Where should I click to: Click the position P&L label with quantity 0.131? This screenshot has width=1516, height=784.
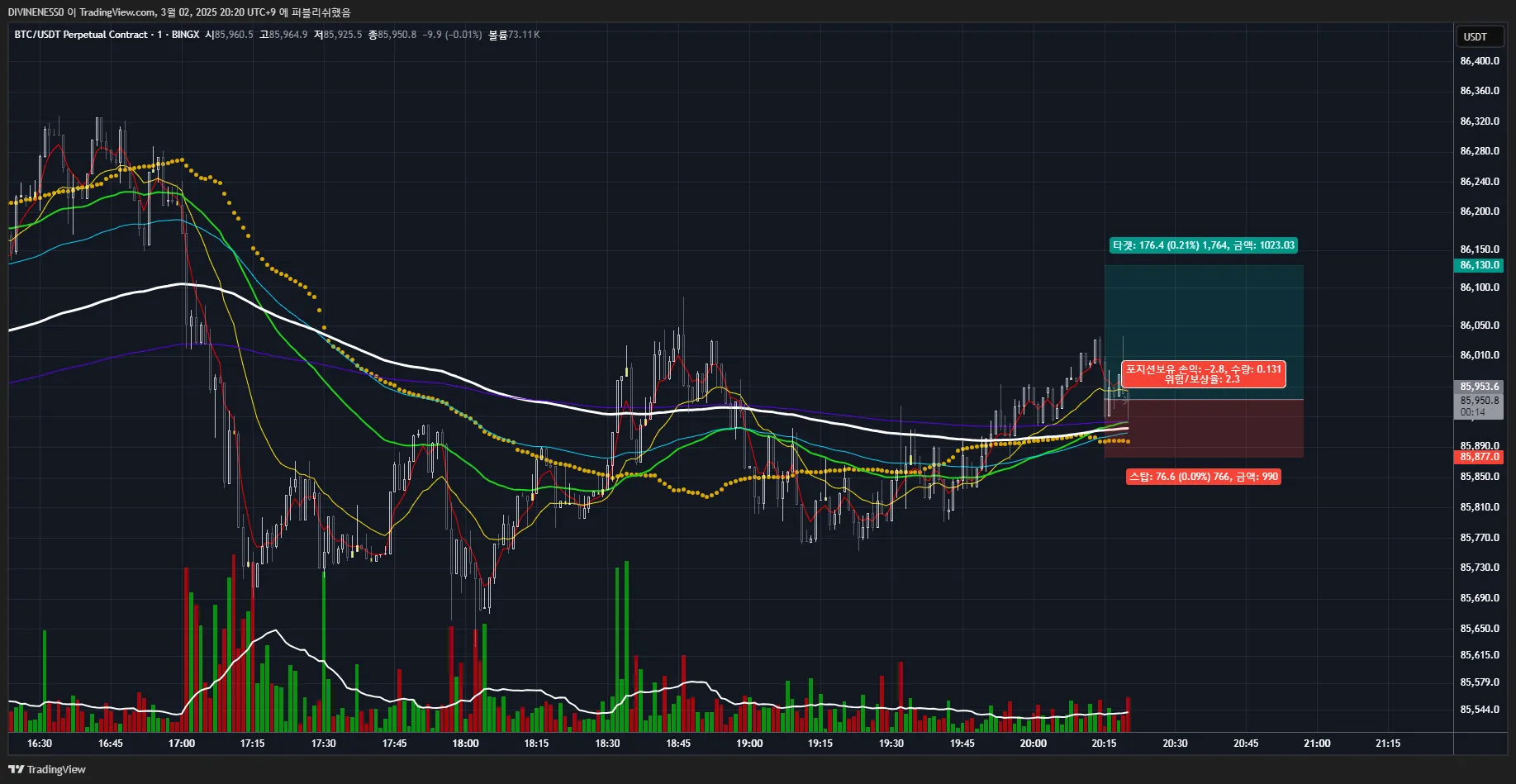pos(1203,374)
